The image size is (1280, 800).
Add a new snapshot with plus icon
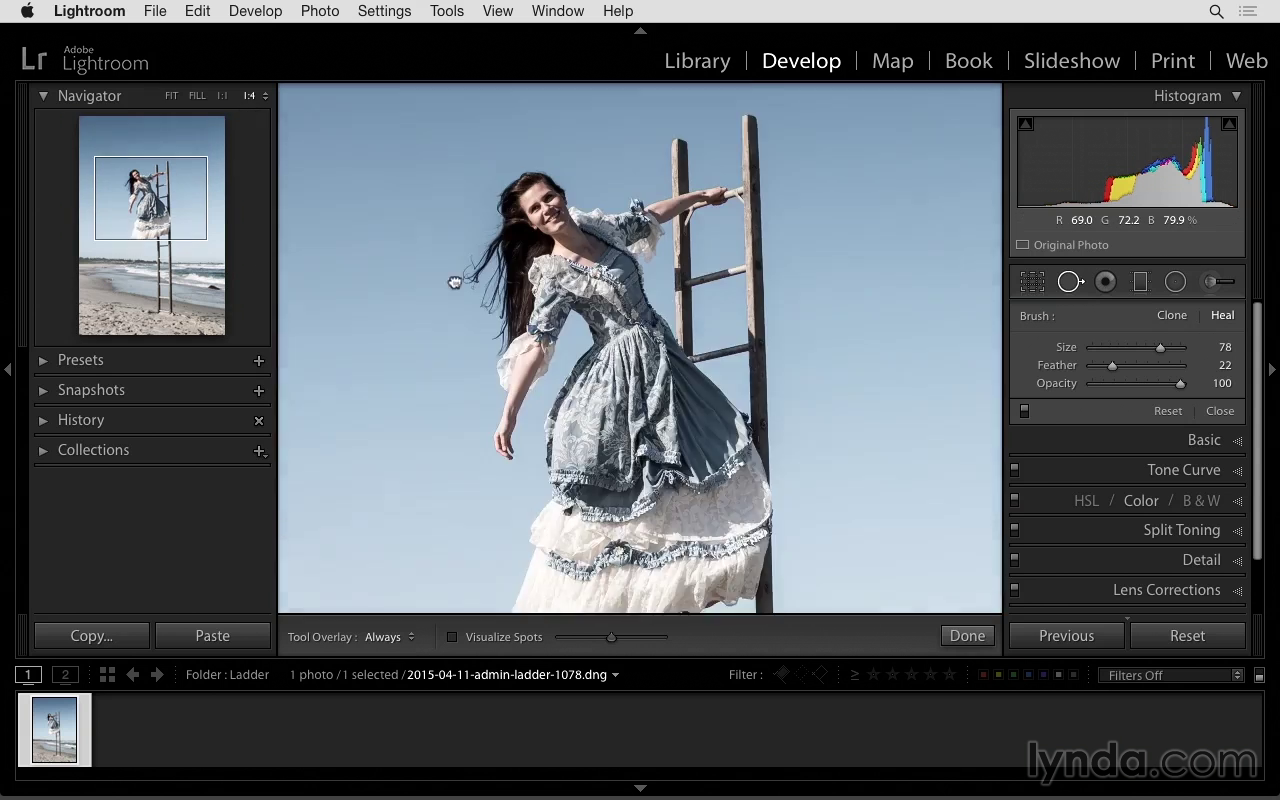point(259,391)
